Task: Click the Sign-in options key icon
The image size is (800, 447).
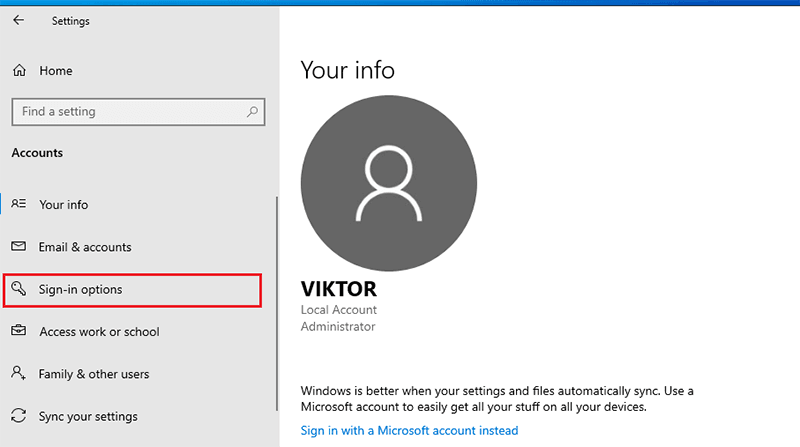Action: [x=19, y=289]
